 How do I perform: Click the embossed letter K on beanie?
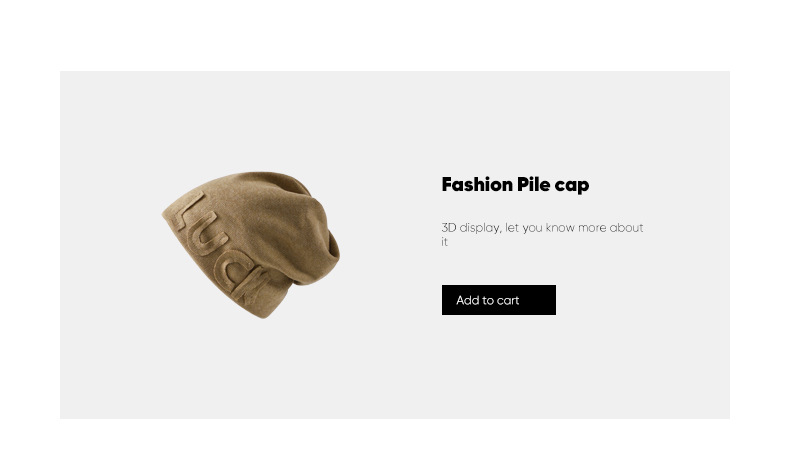pyautogui.click(x=252, y=287)
